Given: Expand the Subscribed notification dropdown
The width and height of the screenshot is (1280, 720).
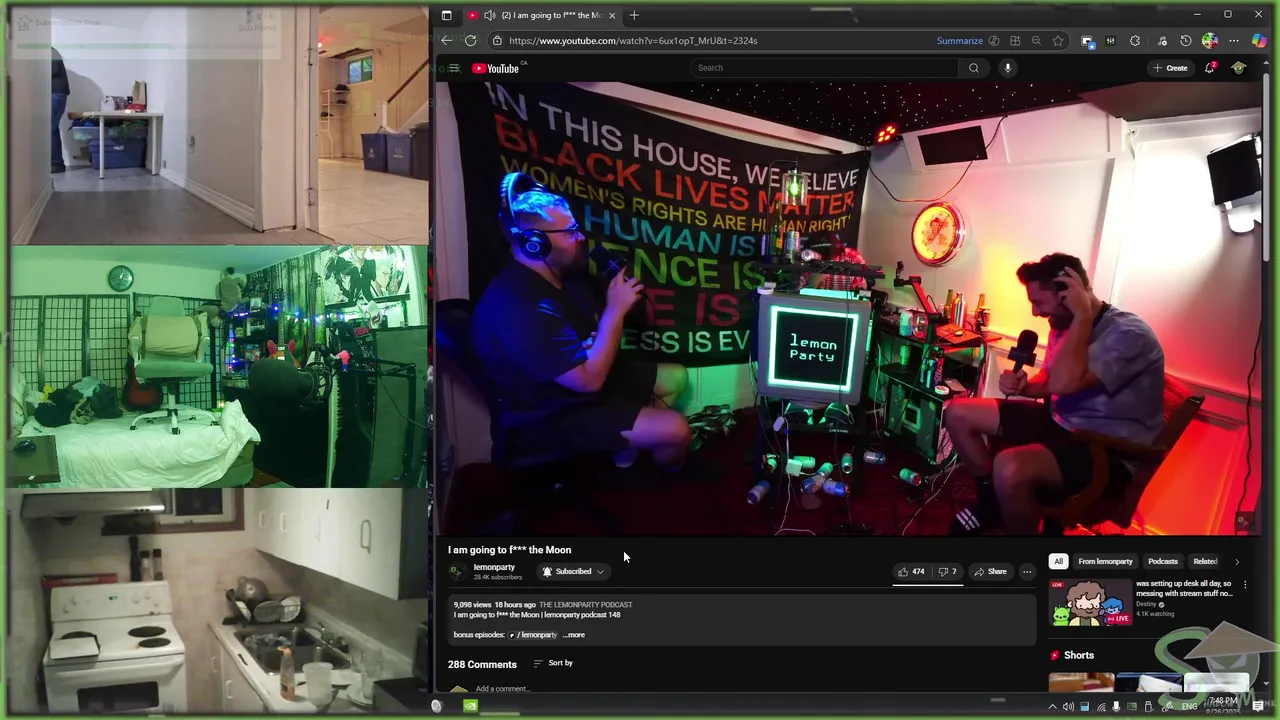Looking at the screenshot, I should (573, 571).
